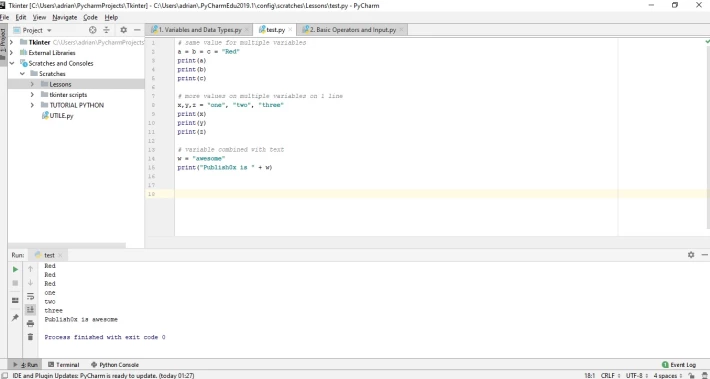Collapse Scratches and Consoles node
Image resolution: width=710 pixels, height=379 pixels.
(x=11, y=63)
